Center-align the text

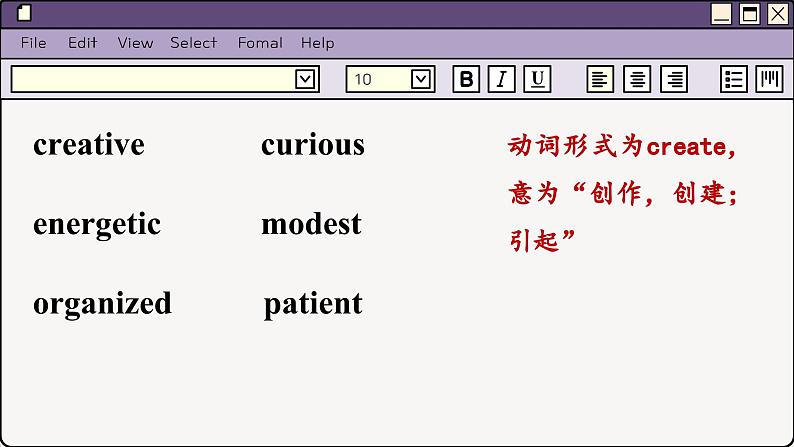pos(637,80)
